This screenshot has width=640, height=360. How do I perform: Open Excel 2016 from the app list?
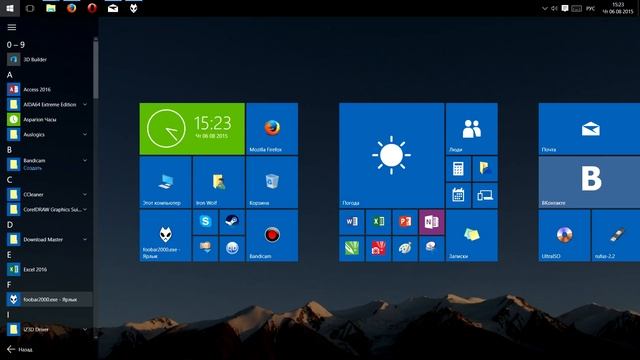tap(49, 269)
